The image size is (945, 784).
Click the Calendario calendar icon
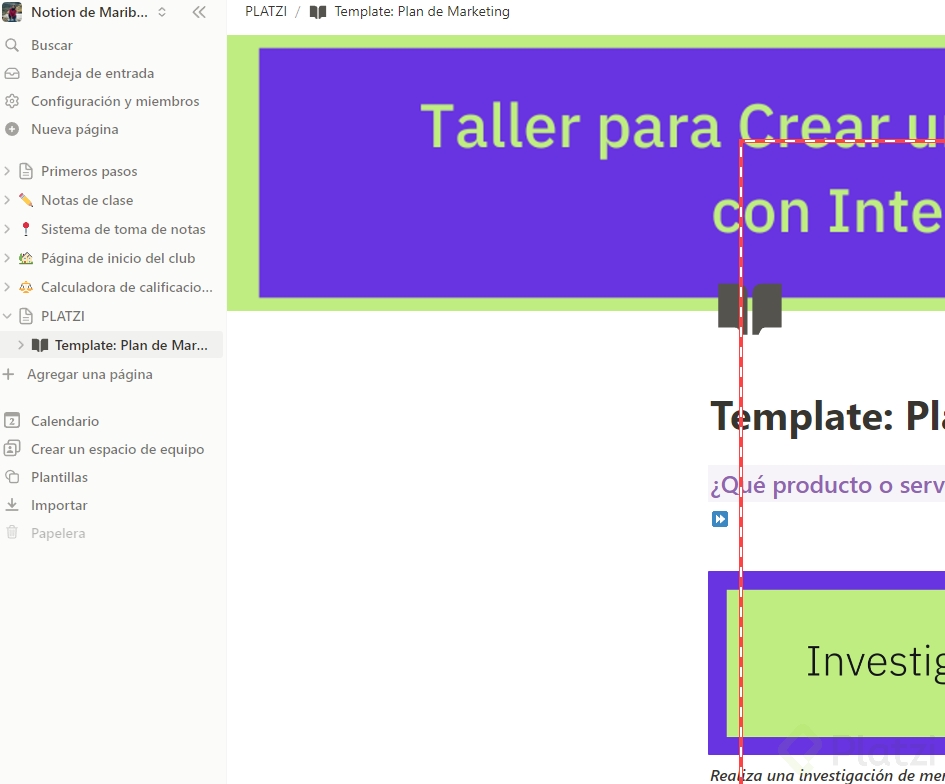pyautogui.click(x=11, y=421)
